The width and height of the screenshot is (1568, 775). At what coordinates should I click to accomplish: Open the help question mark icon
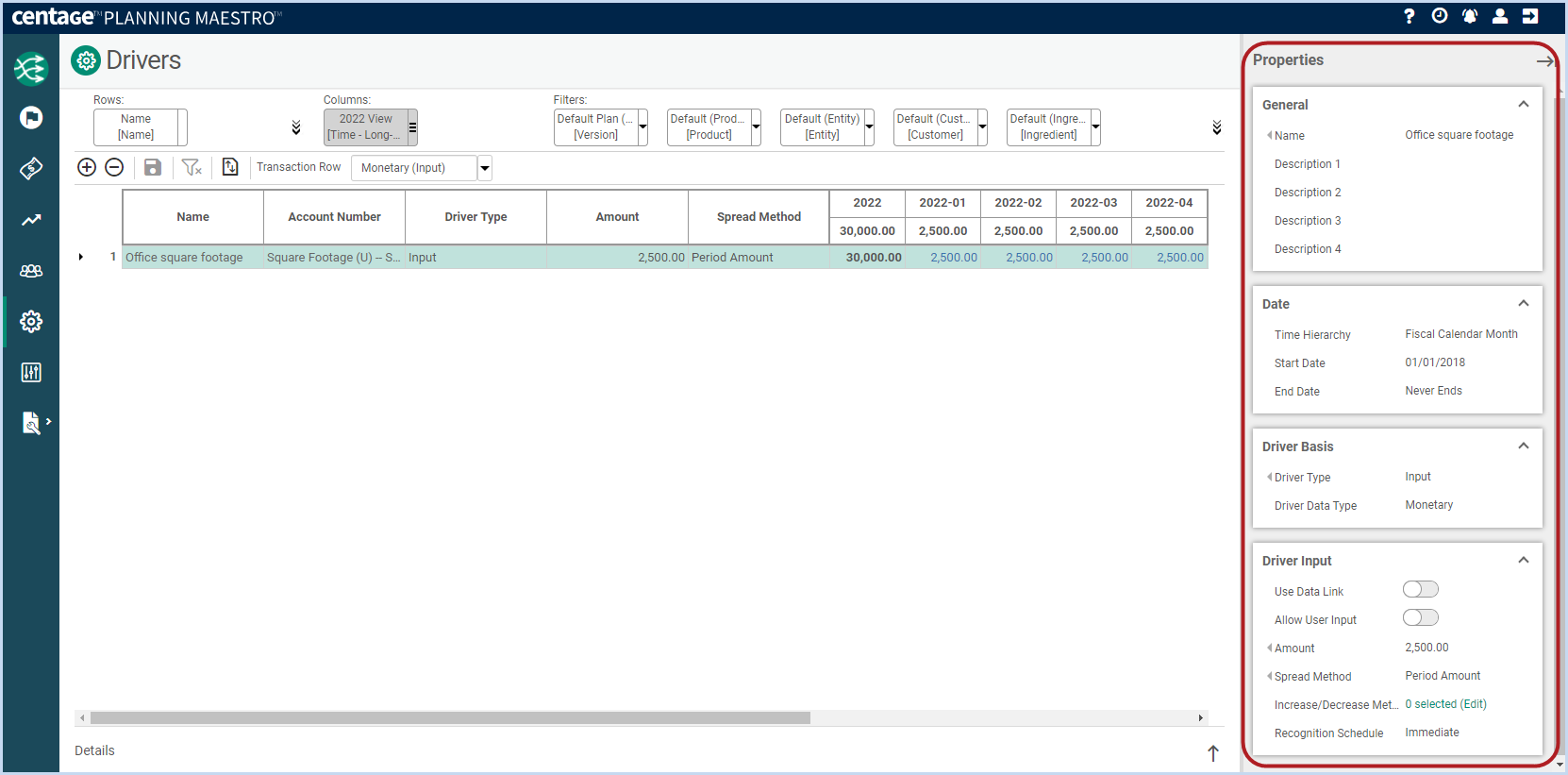1410,16
